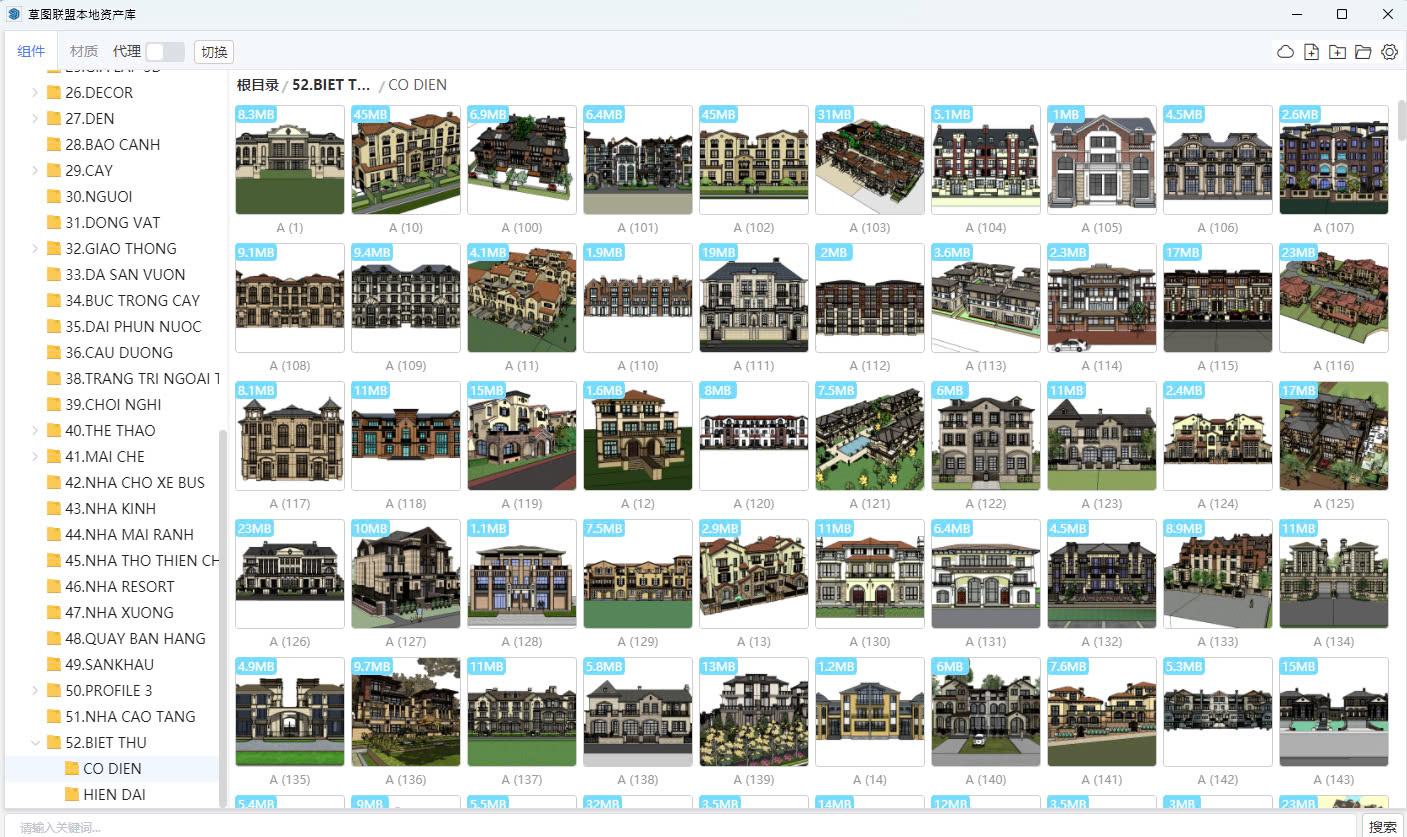Image resolution: width=1407 pixels, height=837 pixels.
Task: Open settings via the gear icon
Action: [x=1389, y=52]
